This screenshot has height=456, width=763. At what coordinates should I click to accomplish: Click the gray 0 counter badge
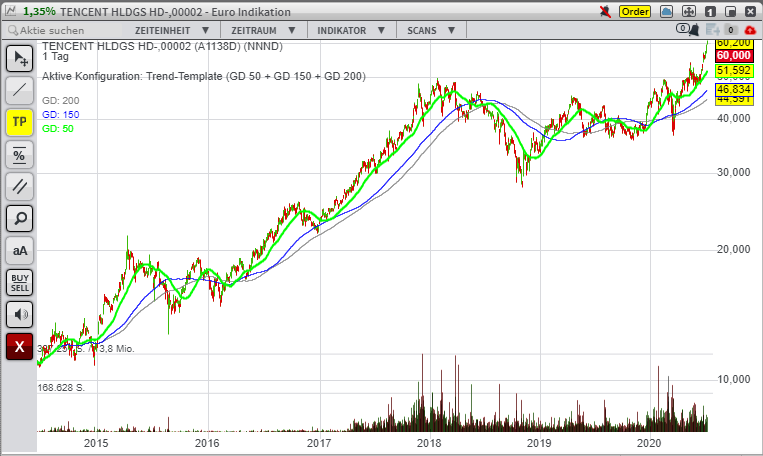(730, 30)
